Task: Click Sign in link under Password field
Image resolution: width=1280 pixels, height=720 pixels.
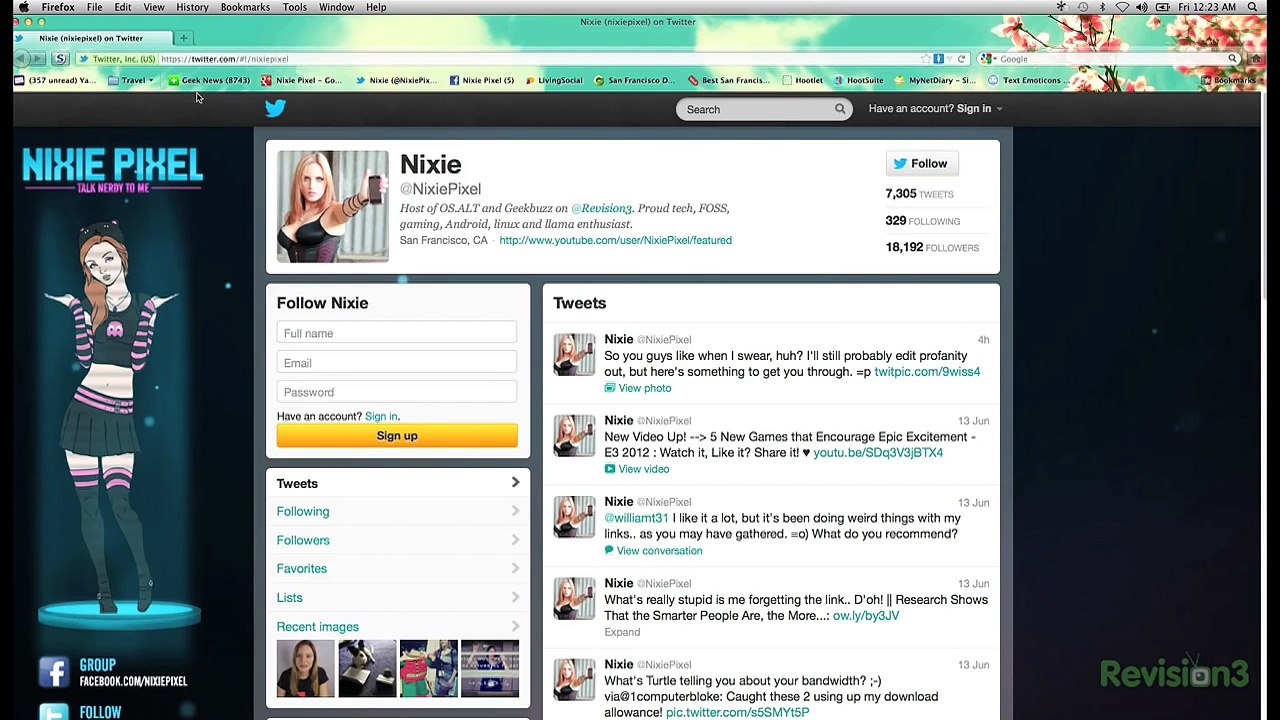Action: click(x=381, y=417)
